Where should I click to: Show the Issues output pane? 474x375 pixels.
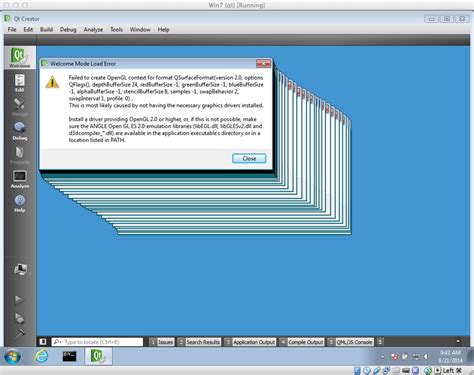[x=162, y=342]
